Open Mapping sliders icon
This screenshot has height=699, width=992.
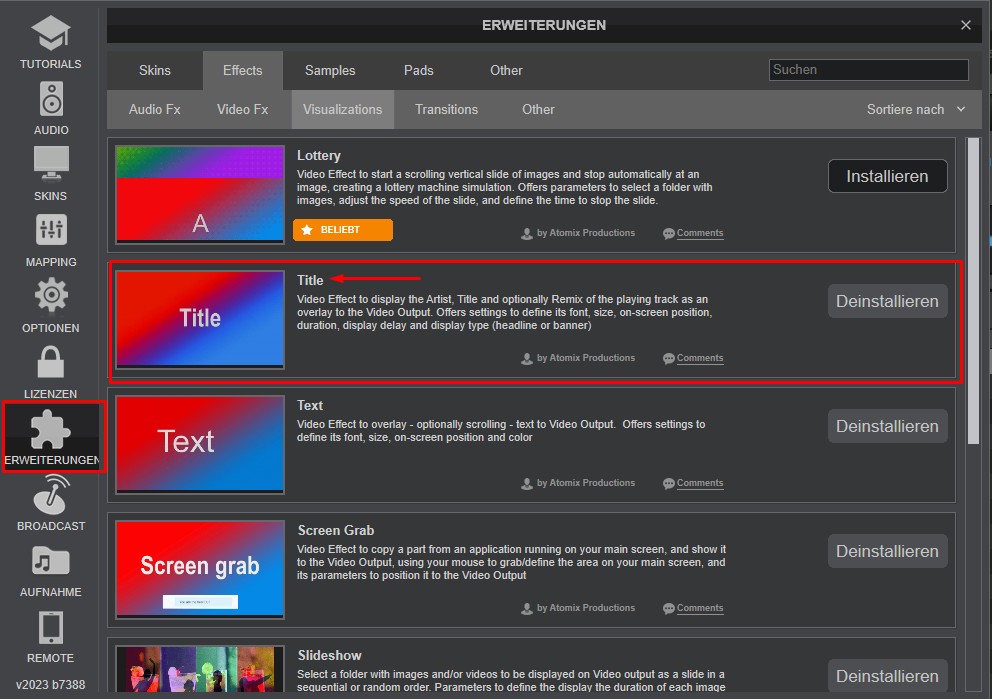point(51,231)
